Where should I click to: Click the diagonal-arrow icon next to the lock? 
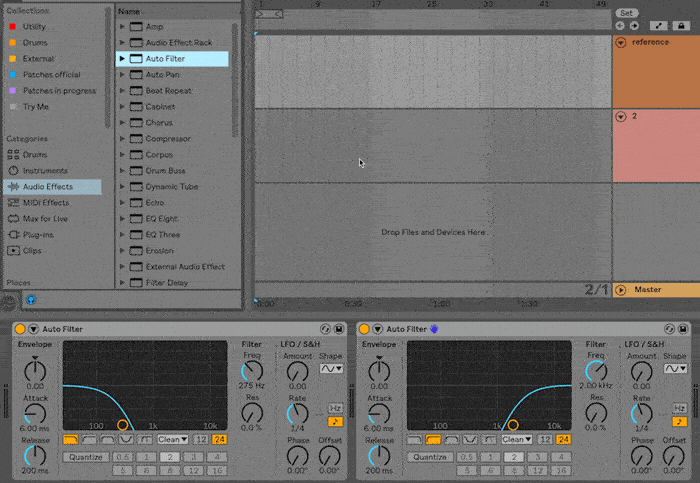tap(658, 26)
